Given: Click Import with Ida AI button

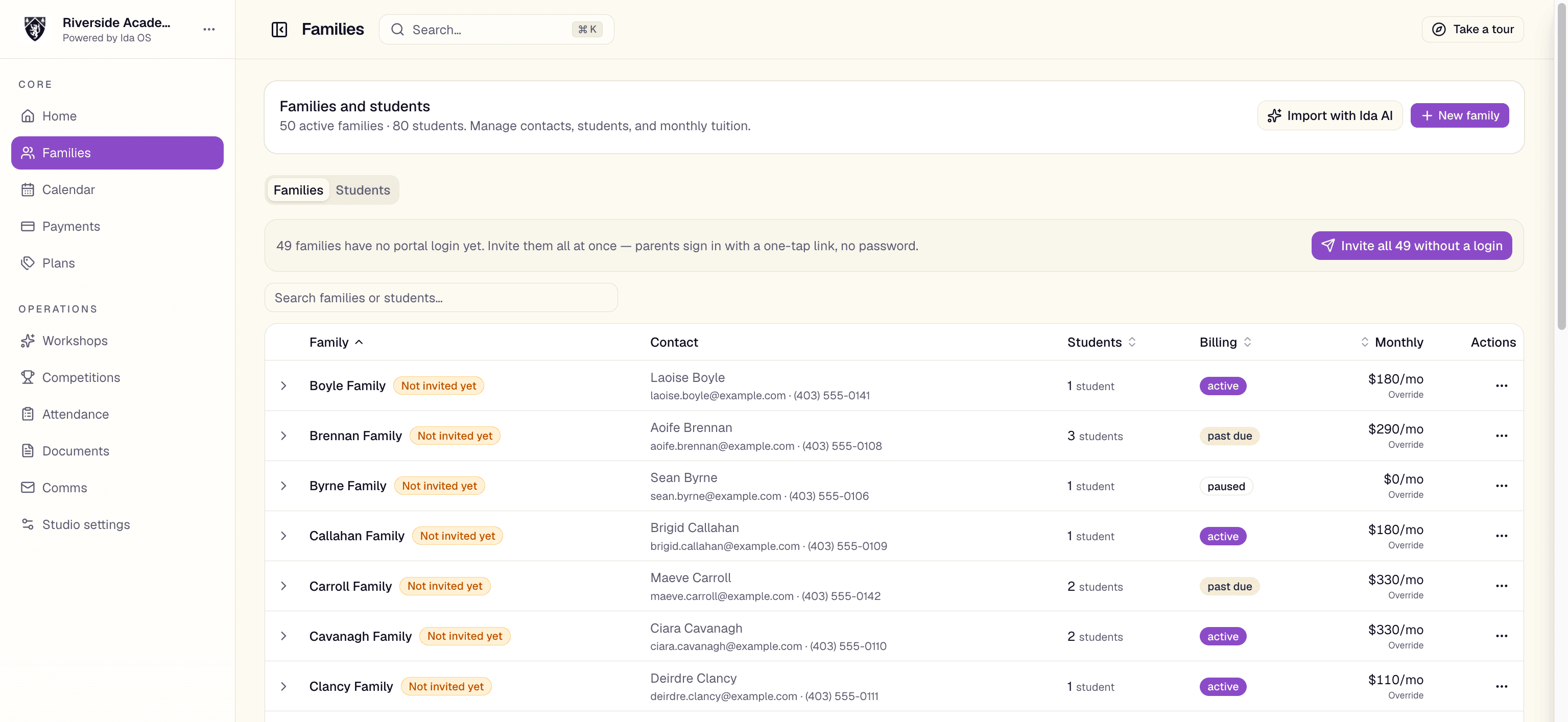Looking at the screenshot, I should (x=1330, y=116).
